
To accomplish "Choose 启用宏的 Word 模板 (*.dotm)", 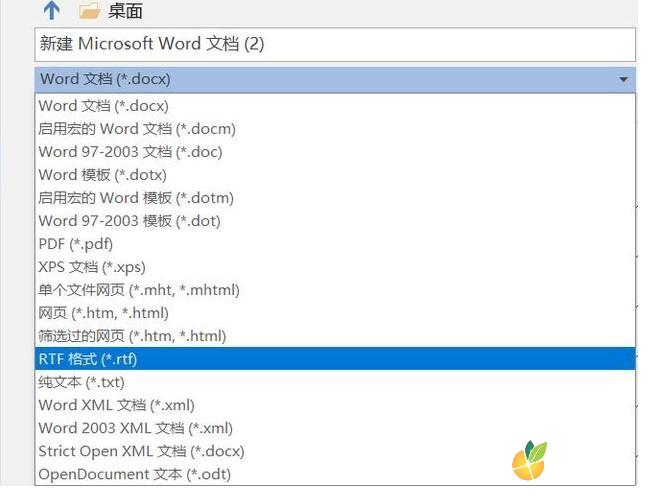I will pos(335,198).
